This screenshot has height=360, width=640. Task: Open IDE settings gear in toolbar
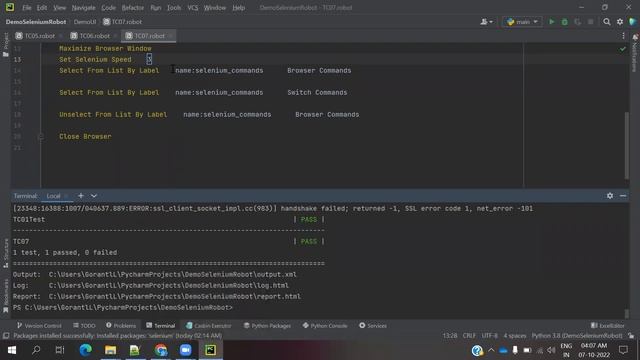tap(620, 22)
